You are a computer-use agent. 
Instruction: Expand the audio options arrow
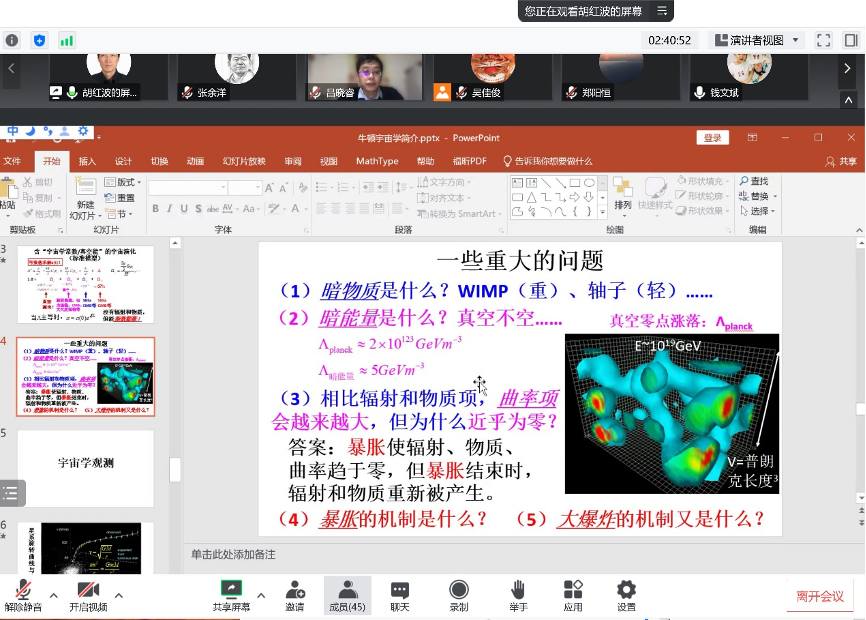tap(52, 595)
